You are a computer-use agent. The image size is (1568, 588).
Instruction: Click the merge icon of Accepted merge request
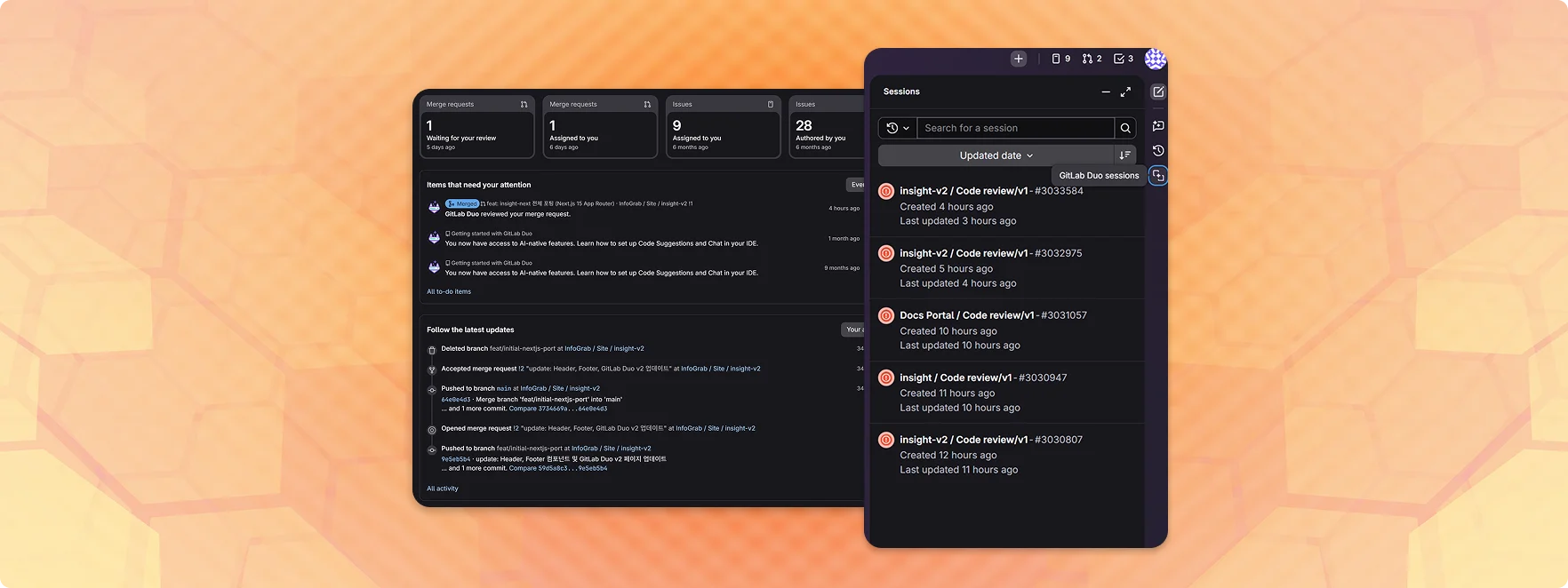tap(432, 369)
